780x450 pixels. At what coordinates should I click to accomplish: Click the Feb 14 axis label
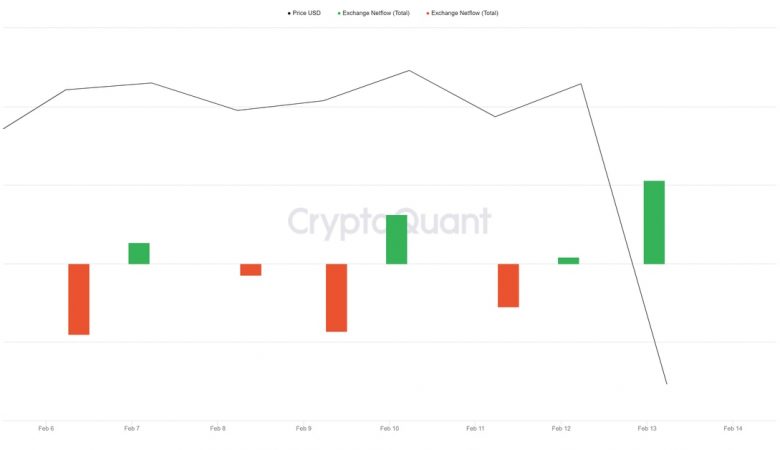(x=733, y=428)
